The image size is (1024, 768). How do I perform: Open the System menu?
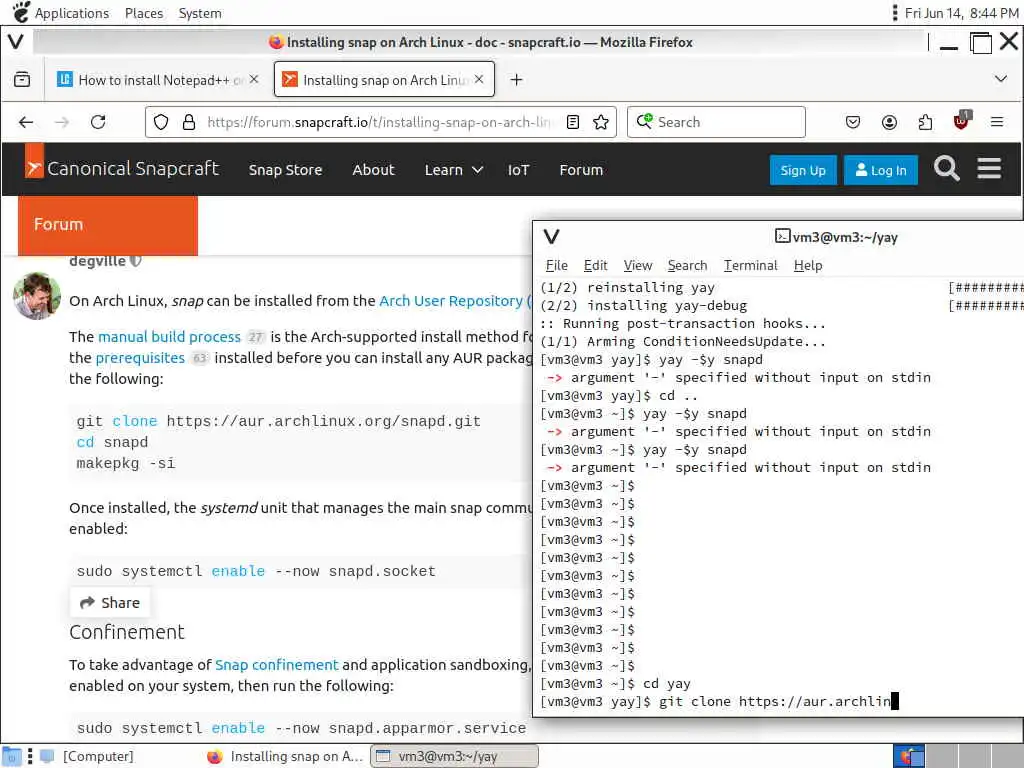point(200,13)
